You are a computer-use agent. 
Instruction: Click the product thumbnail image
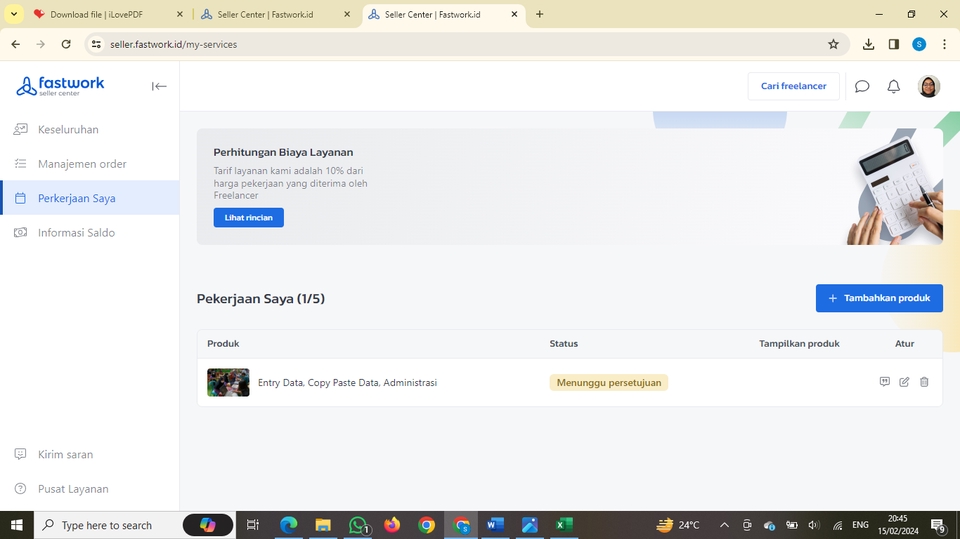pos(228,382)
